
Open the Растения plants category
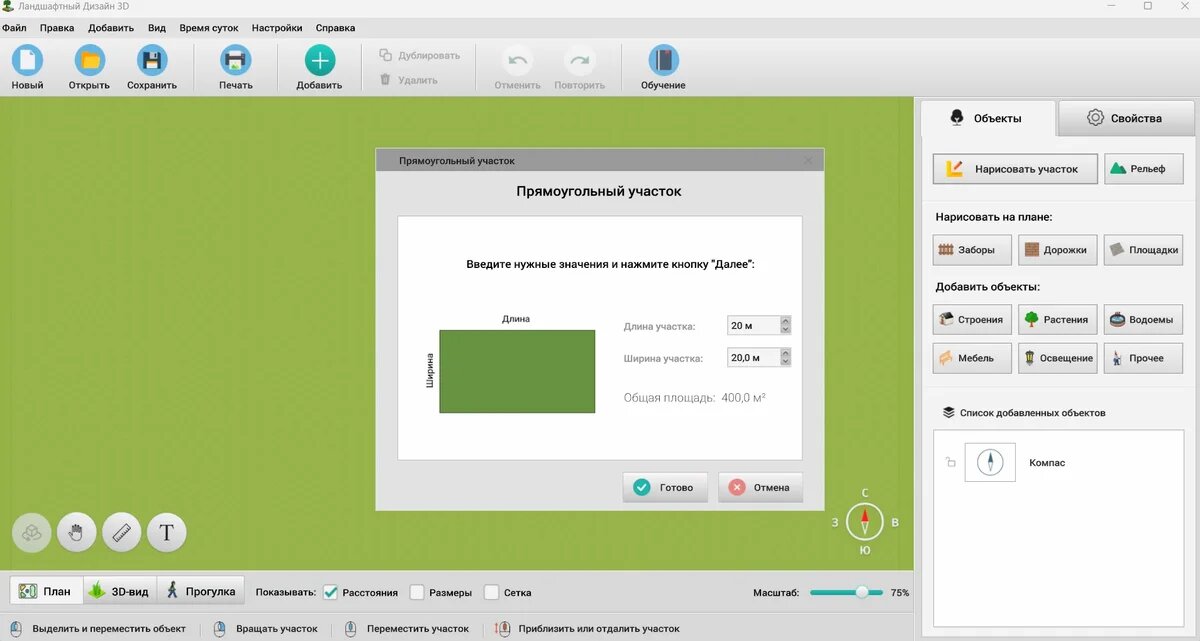[1058, 320]
